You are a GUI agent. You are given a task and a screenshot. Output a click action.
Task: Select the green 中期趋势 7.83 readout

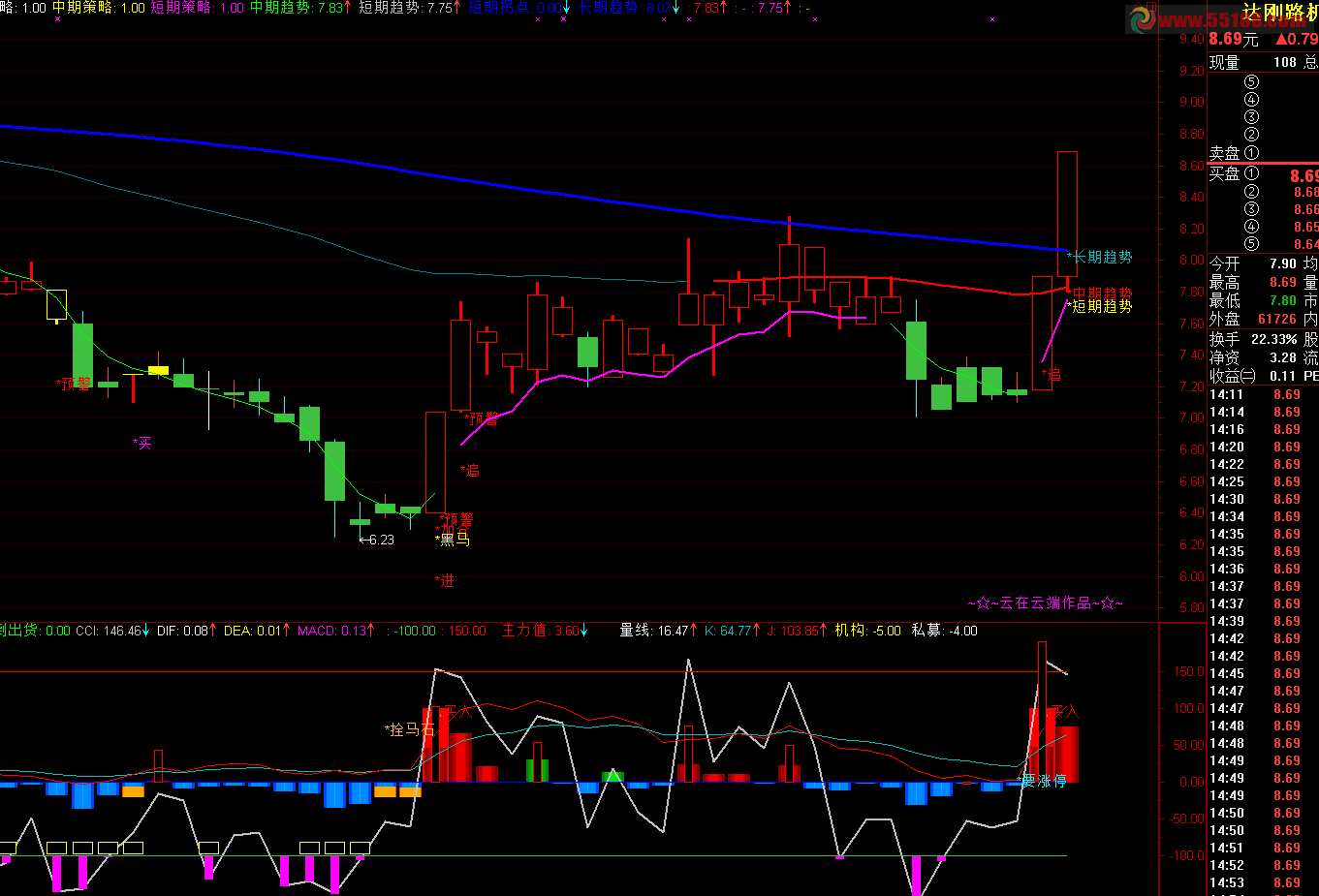pos(300,8)
